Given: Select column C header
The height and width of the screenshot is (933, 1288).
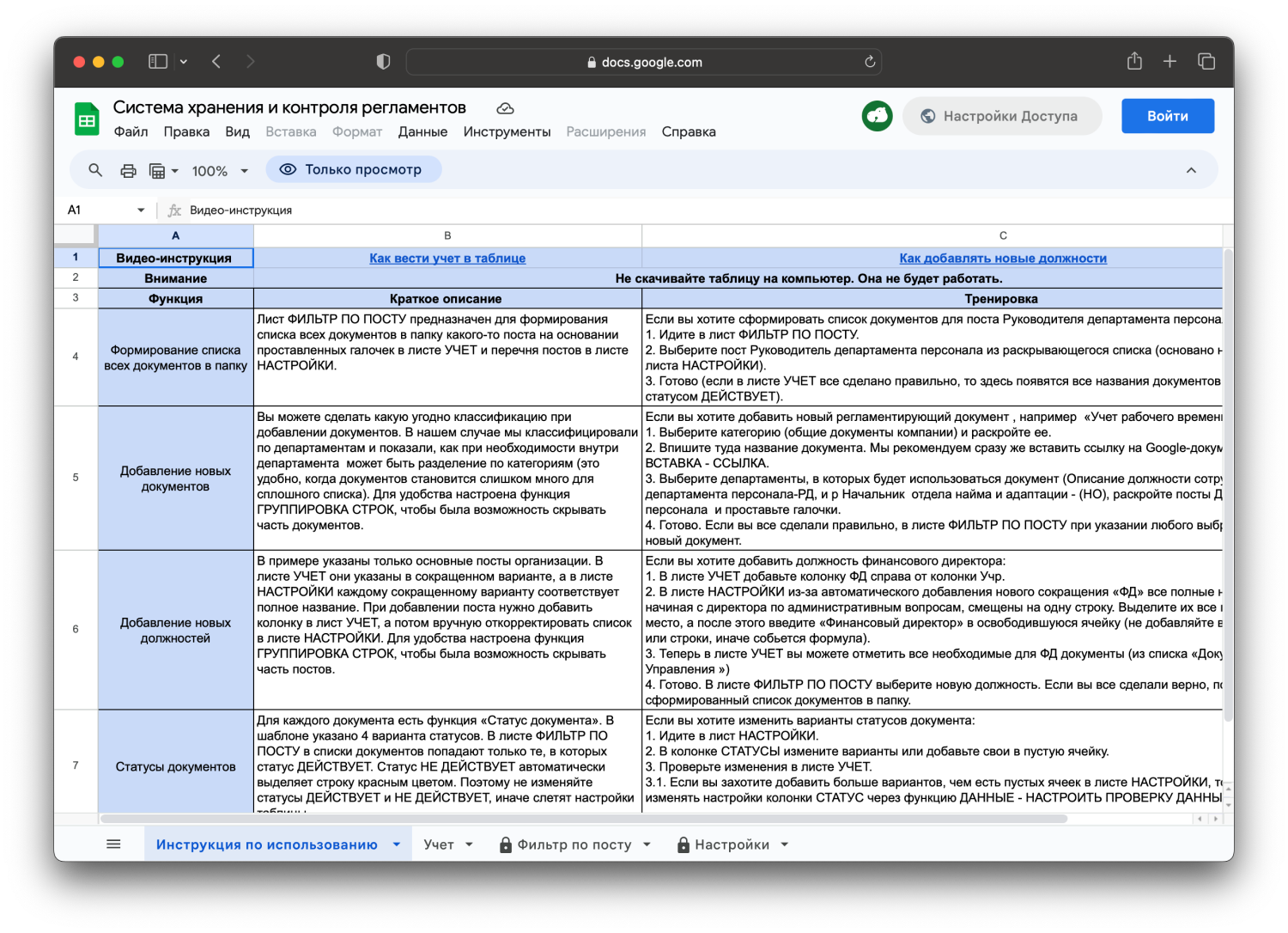Looking at the screenshot, I should [x=932, y=235].
